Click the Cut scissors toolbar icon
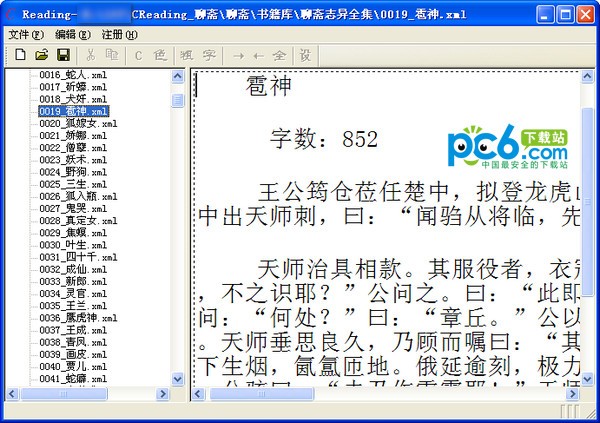 point(91,55)
